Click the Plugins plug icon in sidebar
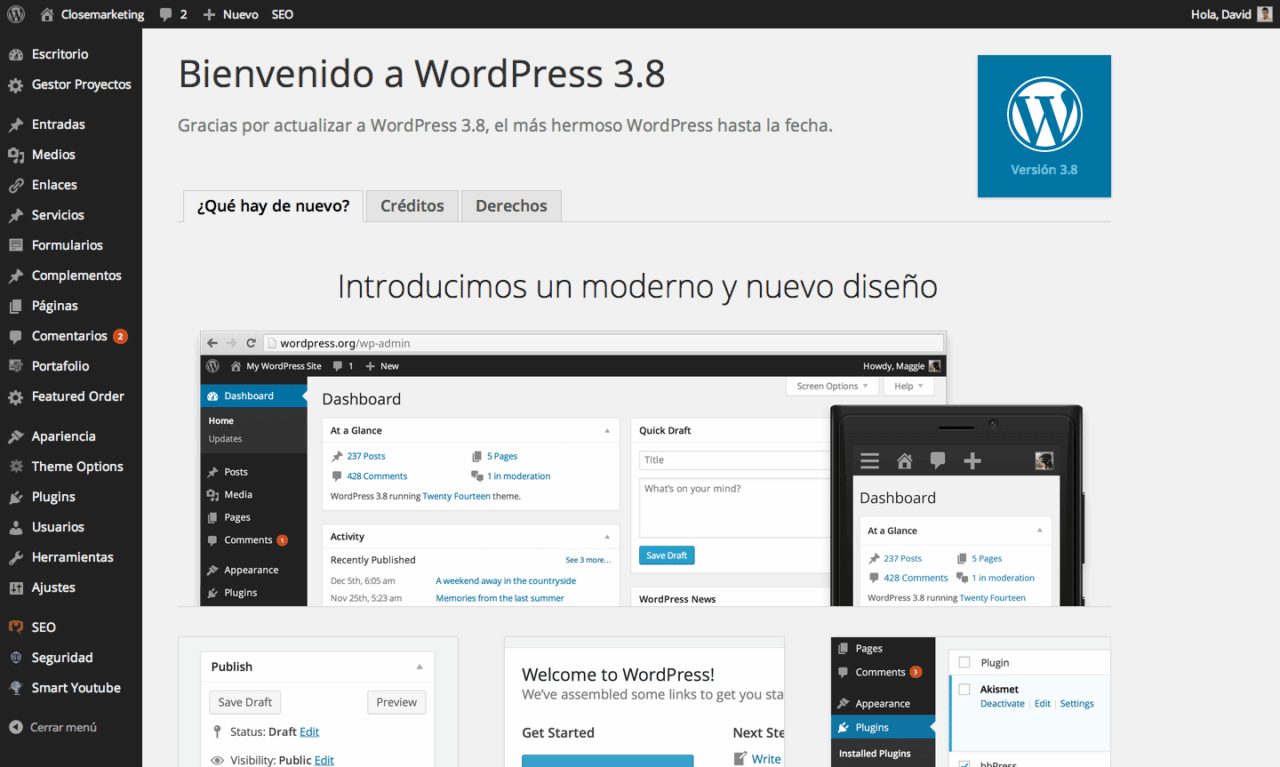The width and height of the screenshot is (1280, 767). pyautogui.click(x=15, y=497)
